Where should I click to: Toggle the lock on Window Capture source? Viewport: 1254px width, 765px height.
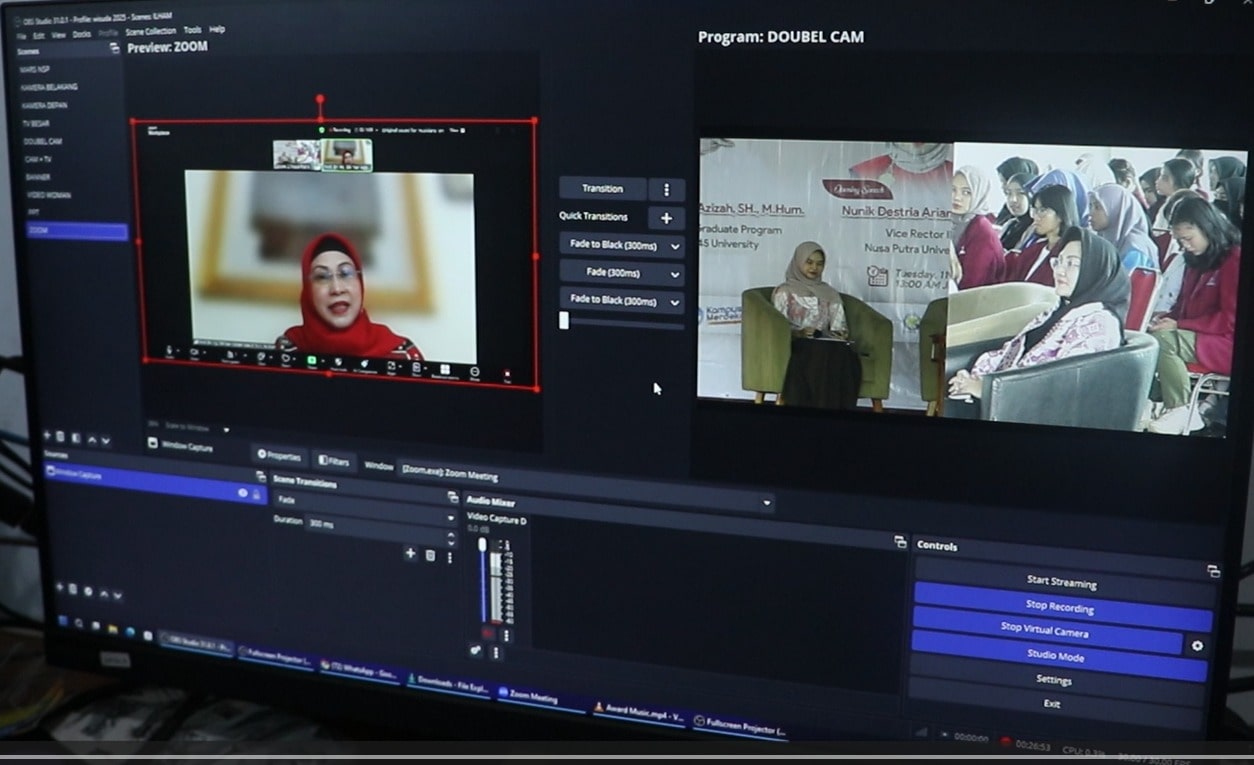pos(256,494)
